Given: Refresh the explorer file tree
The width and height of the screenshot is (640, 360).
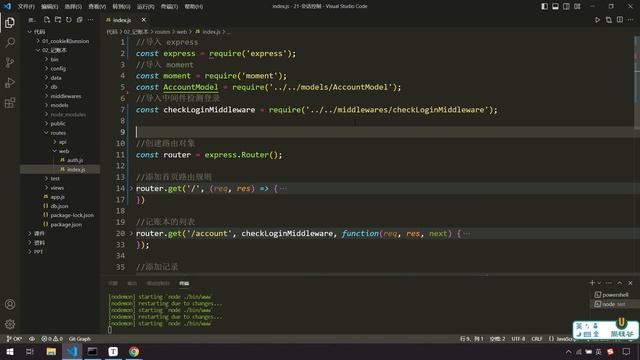Looking at the screenshot, I should click(69, 20).
